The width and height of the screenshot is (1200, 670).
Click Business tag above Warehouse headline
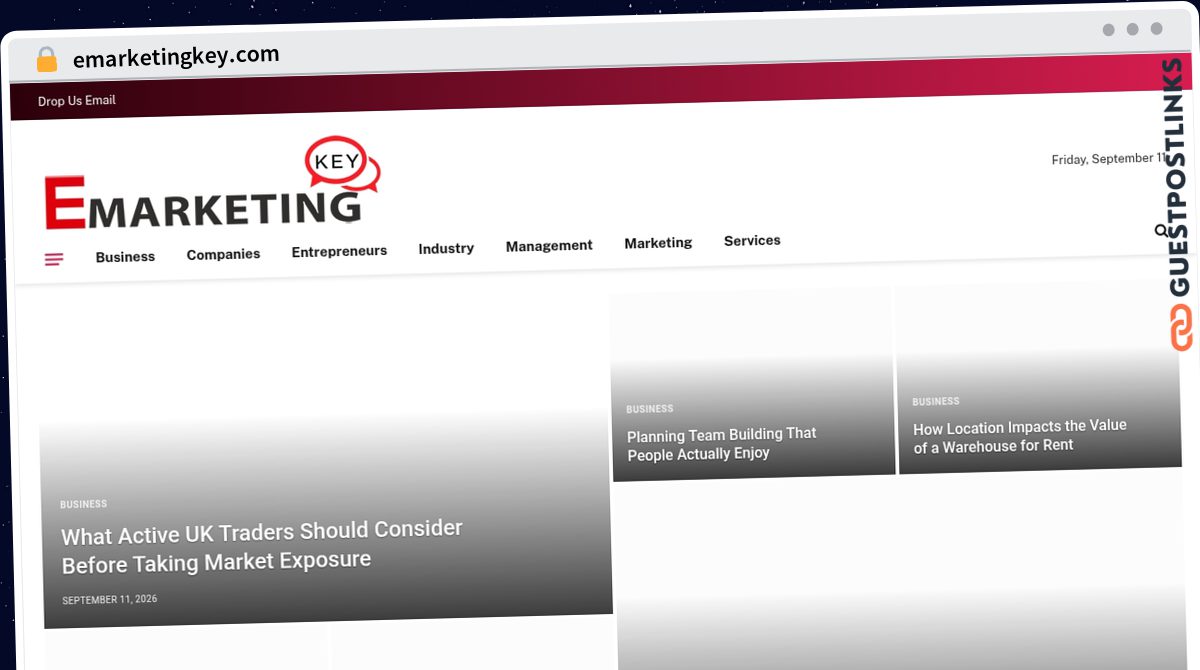(936, 401)
